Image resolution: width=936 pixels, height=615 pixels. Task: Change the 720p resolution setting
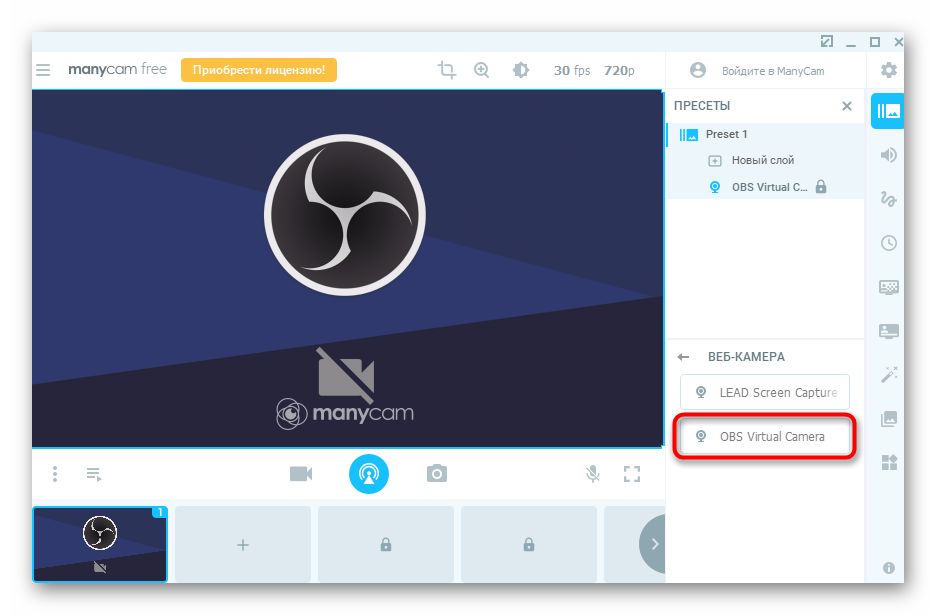tap(619, 70)
